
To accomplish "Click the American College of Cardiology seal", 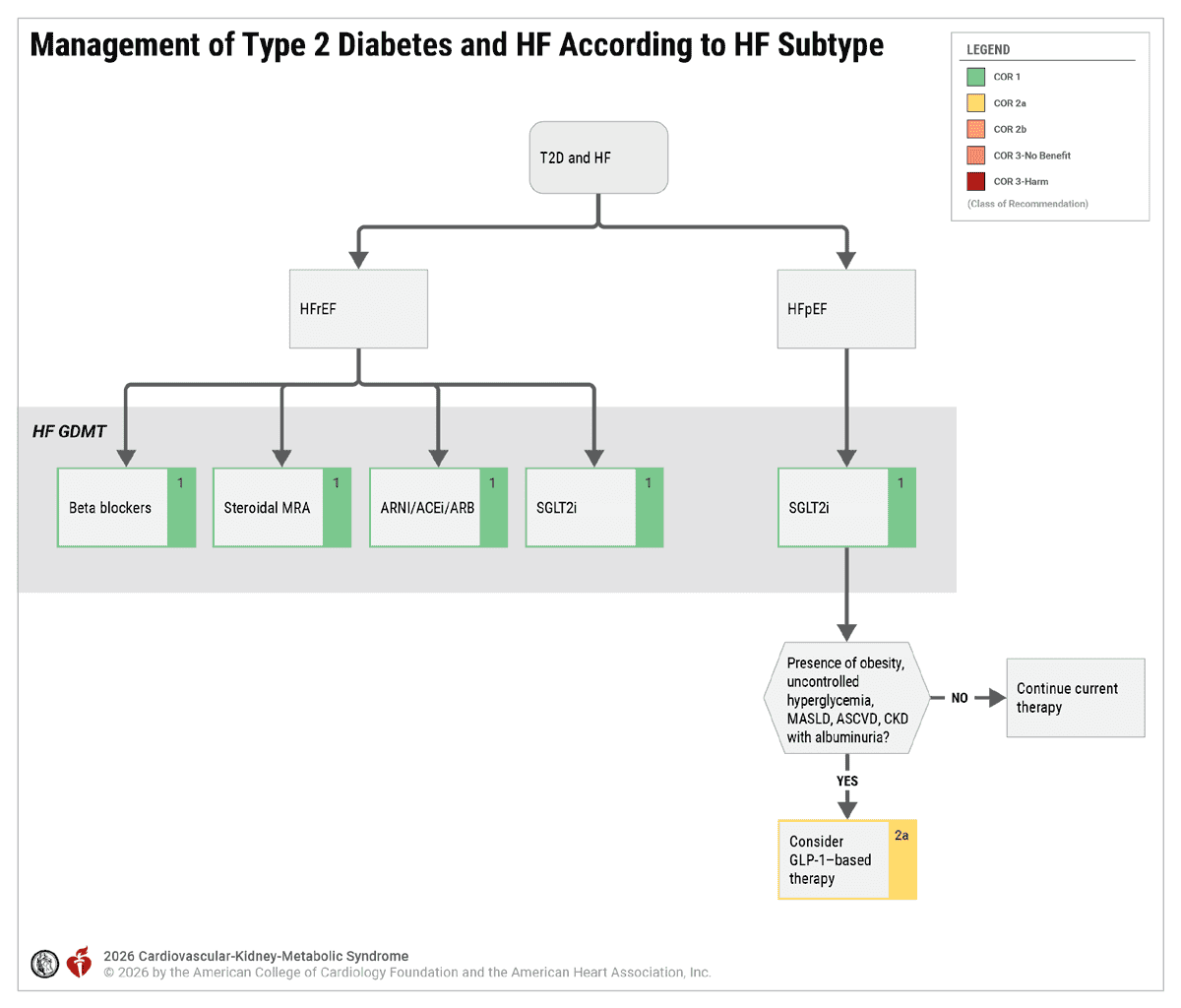I will (x=45, y=964).
